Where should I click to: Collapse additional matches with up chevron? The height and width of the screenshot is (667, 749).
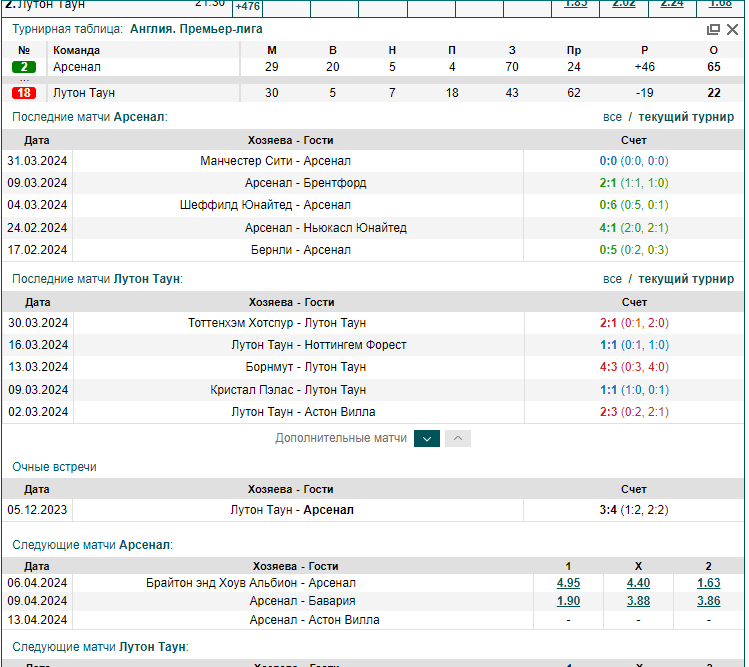[458, 439]
